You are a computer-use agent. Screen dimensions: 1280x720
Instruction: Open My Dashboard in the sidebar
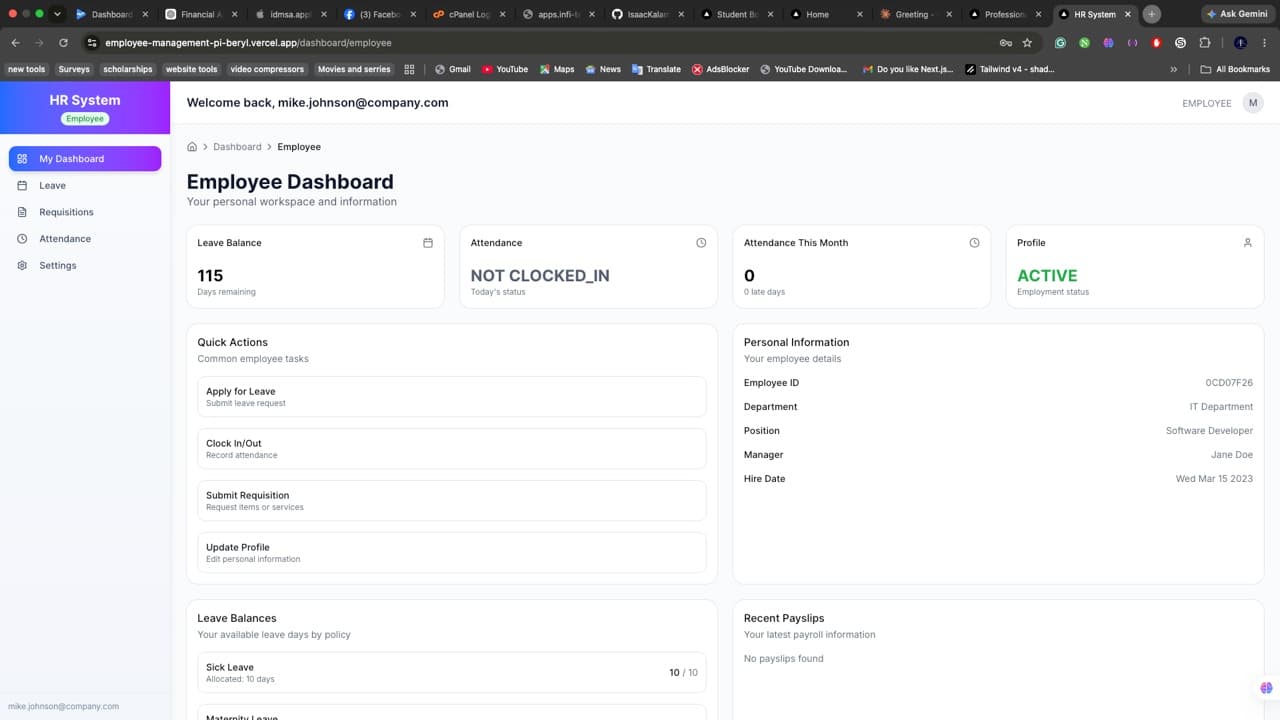point(85,159)
